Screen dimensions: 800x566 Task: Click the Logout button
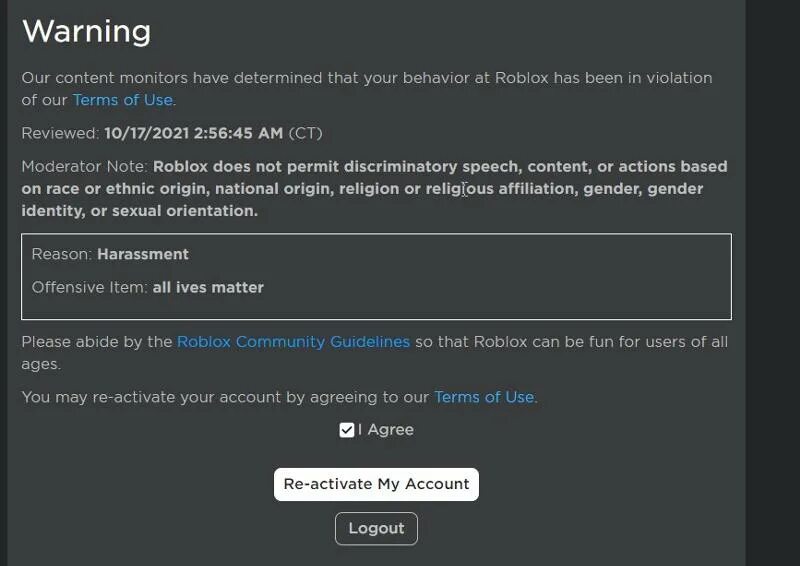(x=376, y=528)
